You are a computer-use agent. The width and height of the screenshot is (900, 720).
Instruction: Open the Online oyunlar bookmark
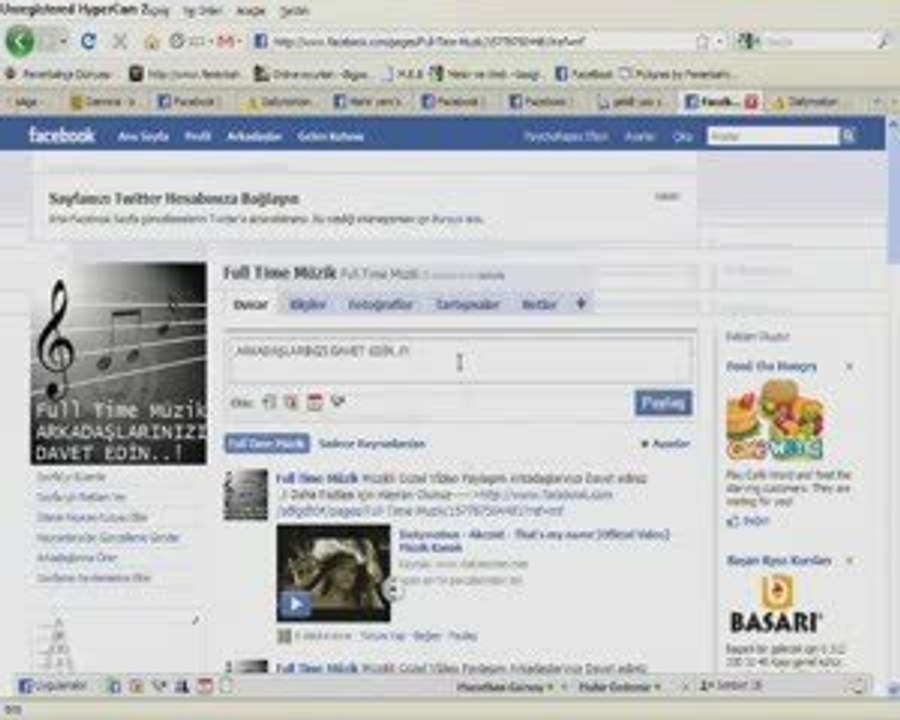coord(311,74)
